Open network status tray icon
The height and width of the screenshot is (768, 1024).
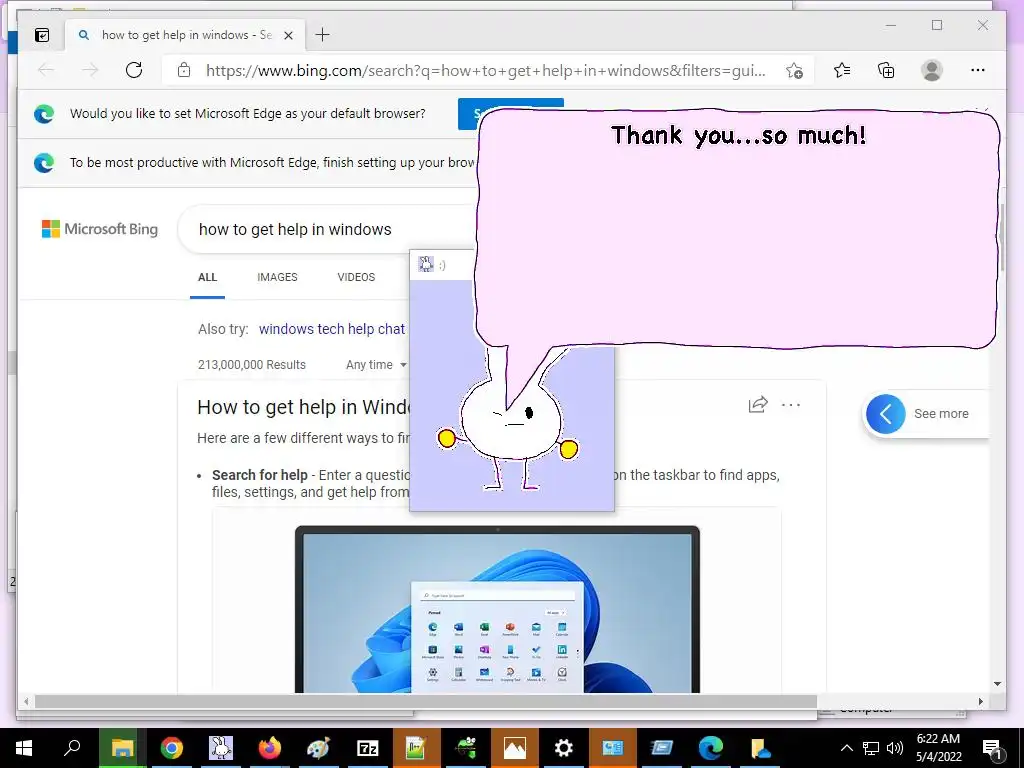pyautogui.click(x=871, y=748)
